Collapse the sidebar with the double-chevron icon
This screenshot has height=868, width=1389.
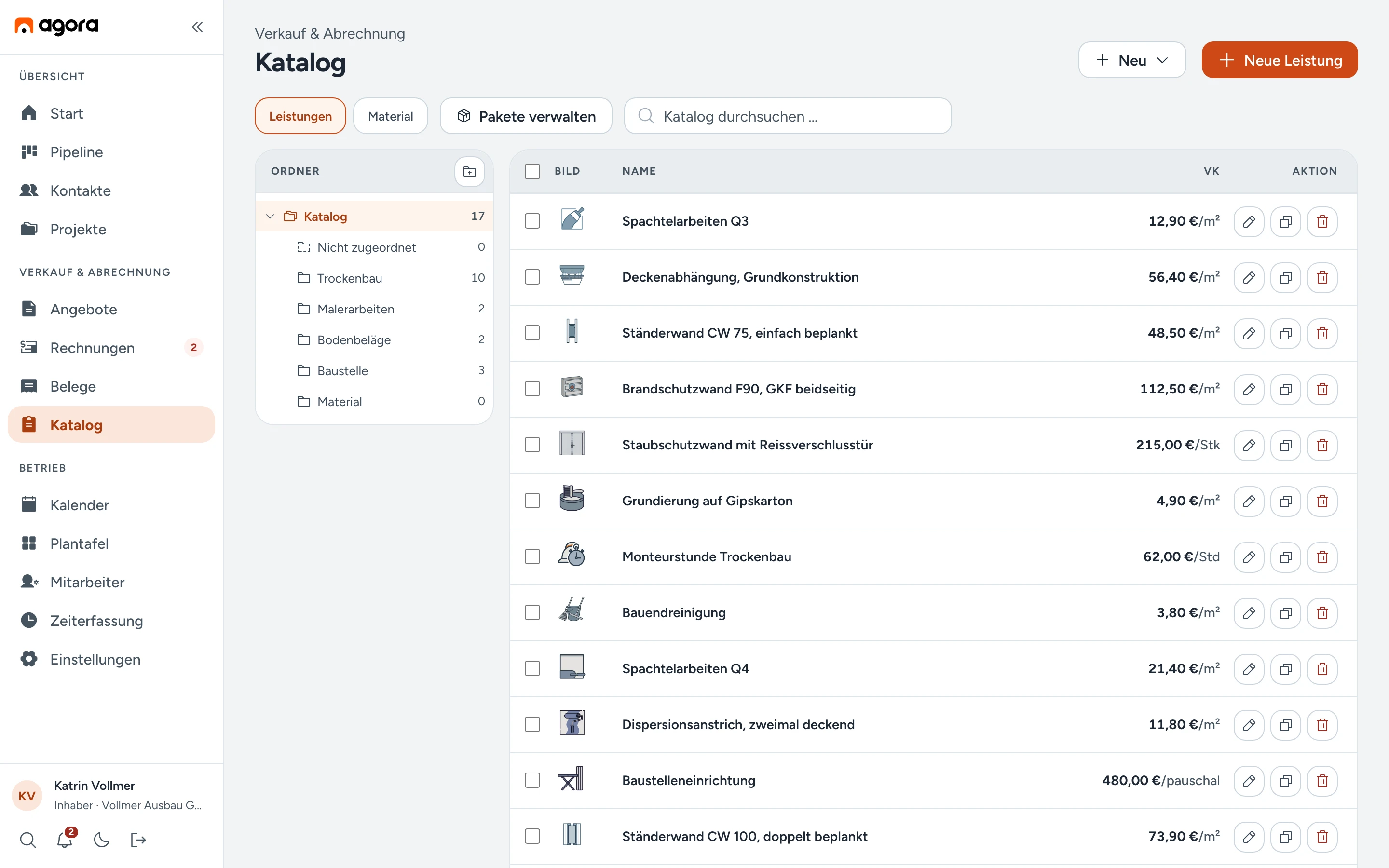pos(197,27)
